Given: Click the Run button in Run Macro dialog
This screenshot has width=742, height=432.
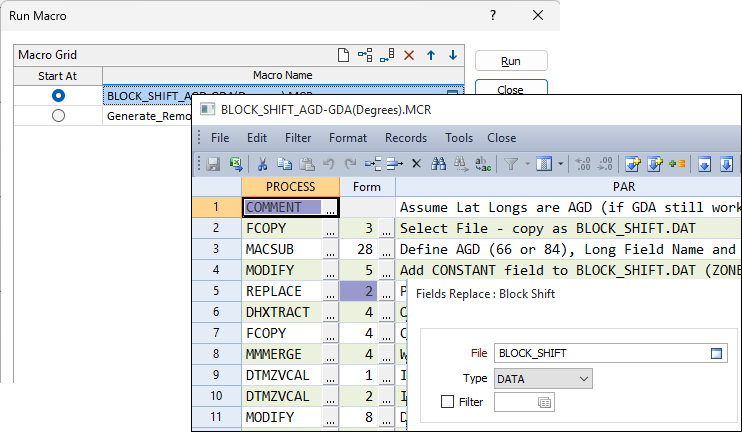Looking at the screenshot, I should tap(511, 61).
